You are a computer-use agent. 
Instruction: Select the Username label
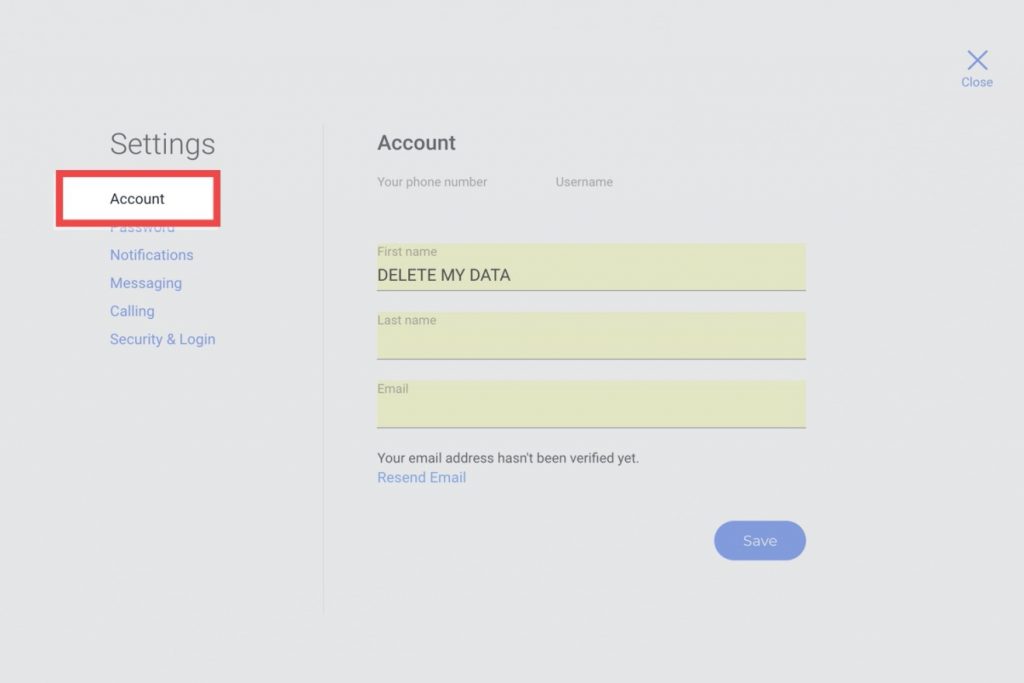point(584,182)
